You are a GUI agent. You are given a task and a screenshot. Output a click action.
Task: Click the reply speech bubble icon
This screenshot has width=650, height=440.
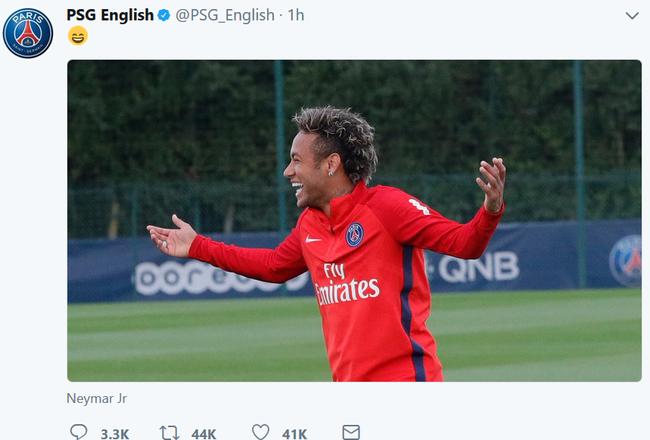[x=78, y=432]
